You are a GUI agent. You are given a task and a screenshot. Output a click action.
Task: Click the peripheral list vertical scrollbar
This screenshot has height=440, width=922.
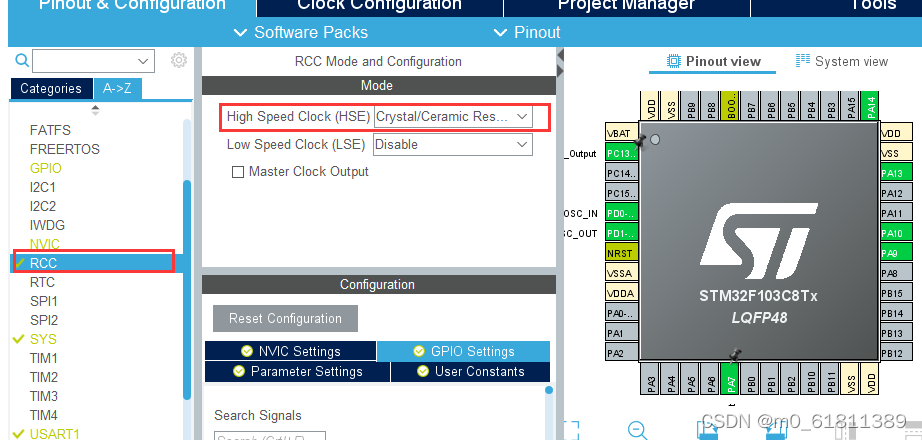click(x=187, y=288)
